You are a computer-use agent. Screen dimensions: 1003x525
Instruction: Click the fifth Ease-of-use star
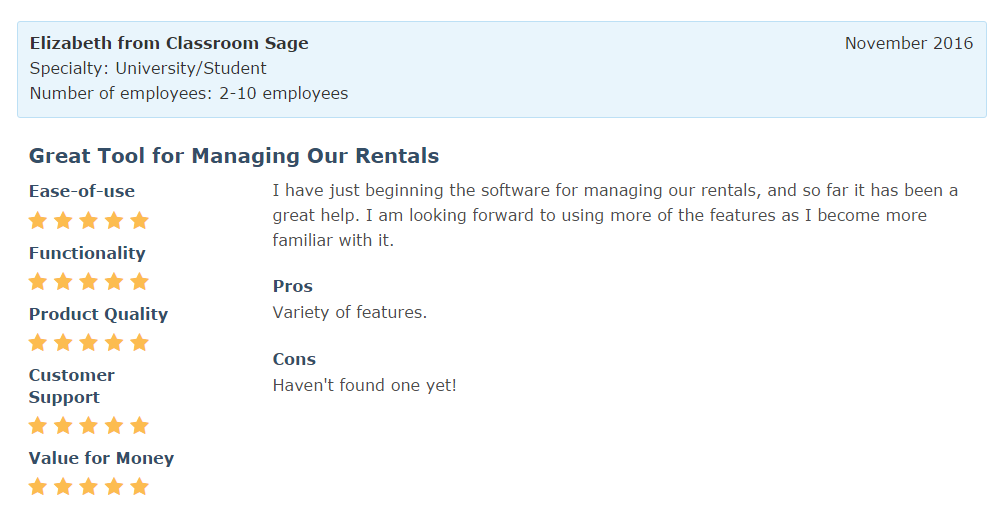(x=139, y=220)
